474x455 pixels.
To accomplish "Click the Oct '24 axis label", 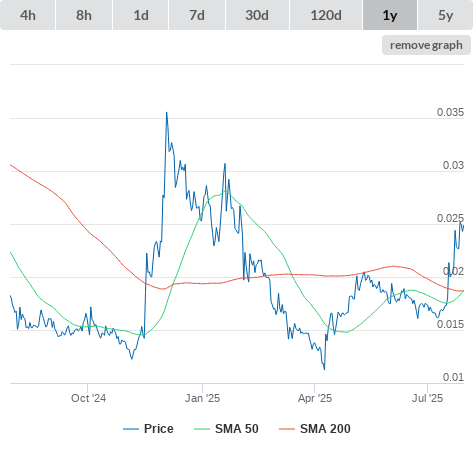I will point(88,398).
